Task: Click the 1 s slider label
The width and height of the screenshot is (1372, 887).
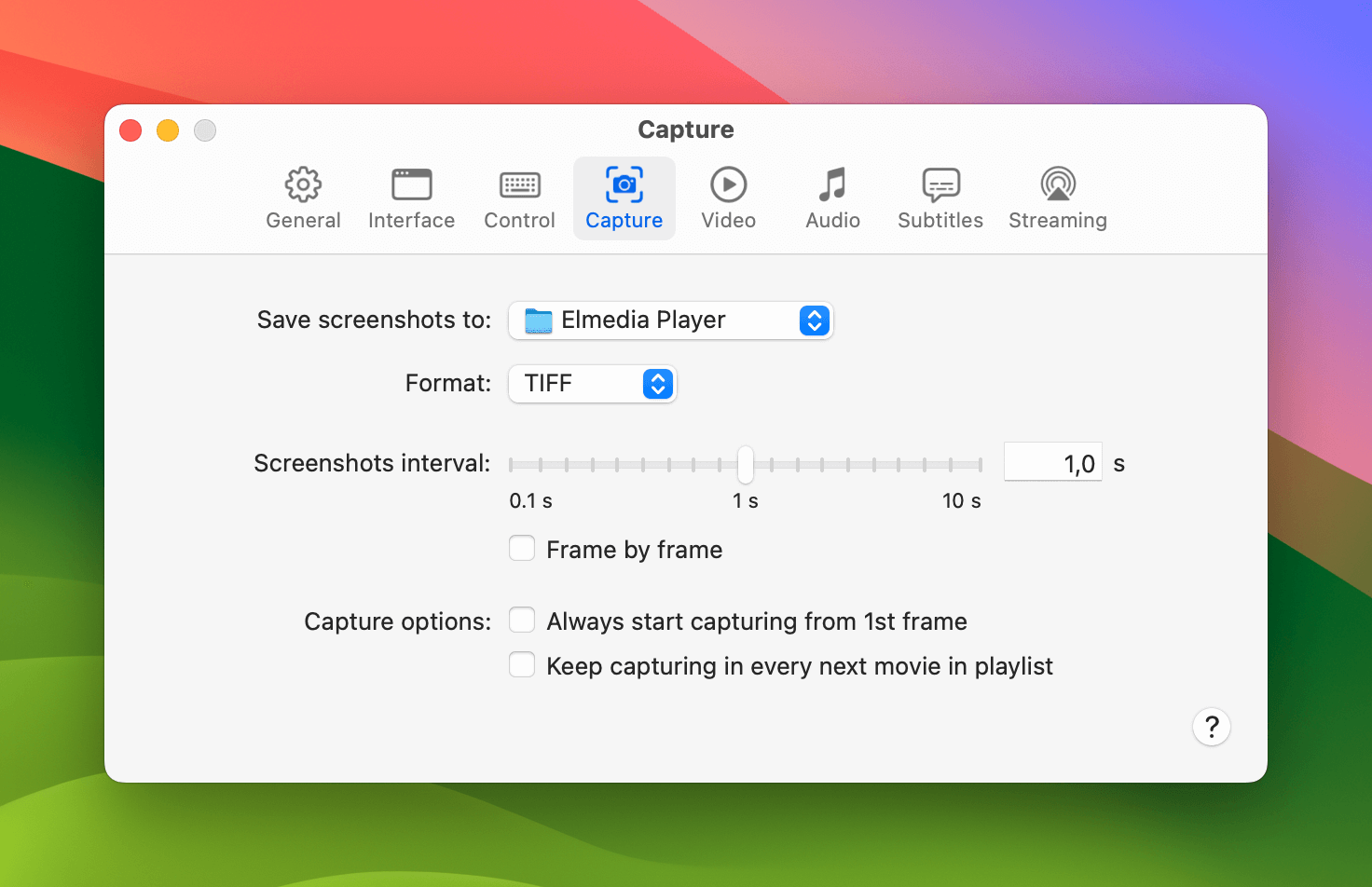Action: pos(745,501)
